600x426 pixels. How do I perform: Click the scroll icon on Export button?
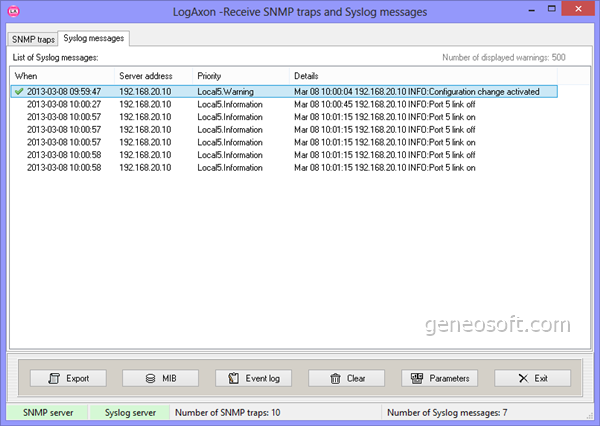click(x=54, y=378)
